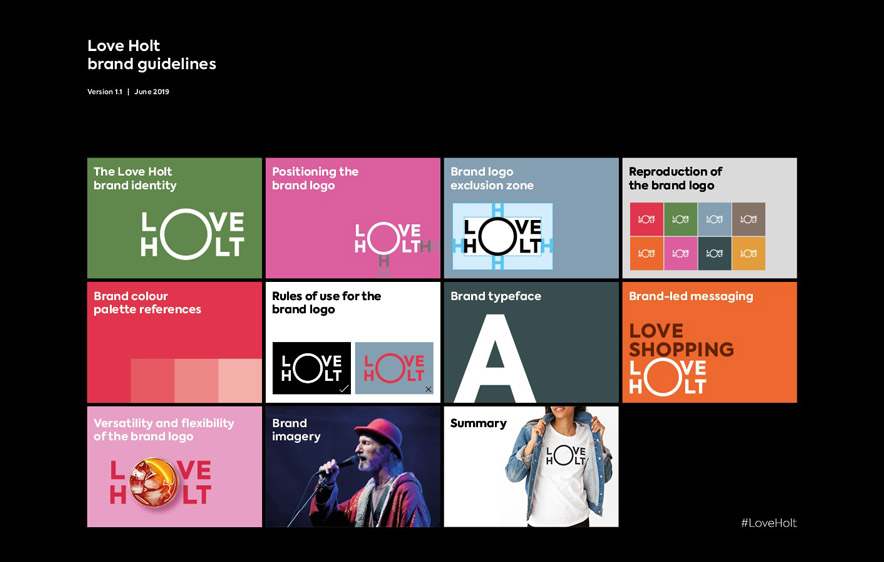This screenshot has width=884, height=562.
Task: Pick the blue-grey Love Holt logo swatch
Action: 714,219
